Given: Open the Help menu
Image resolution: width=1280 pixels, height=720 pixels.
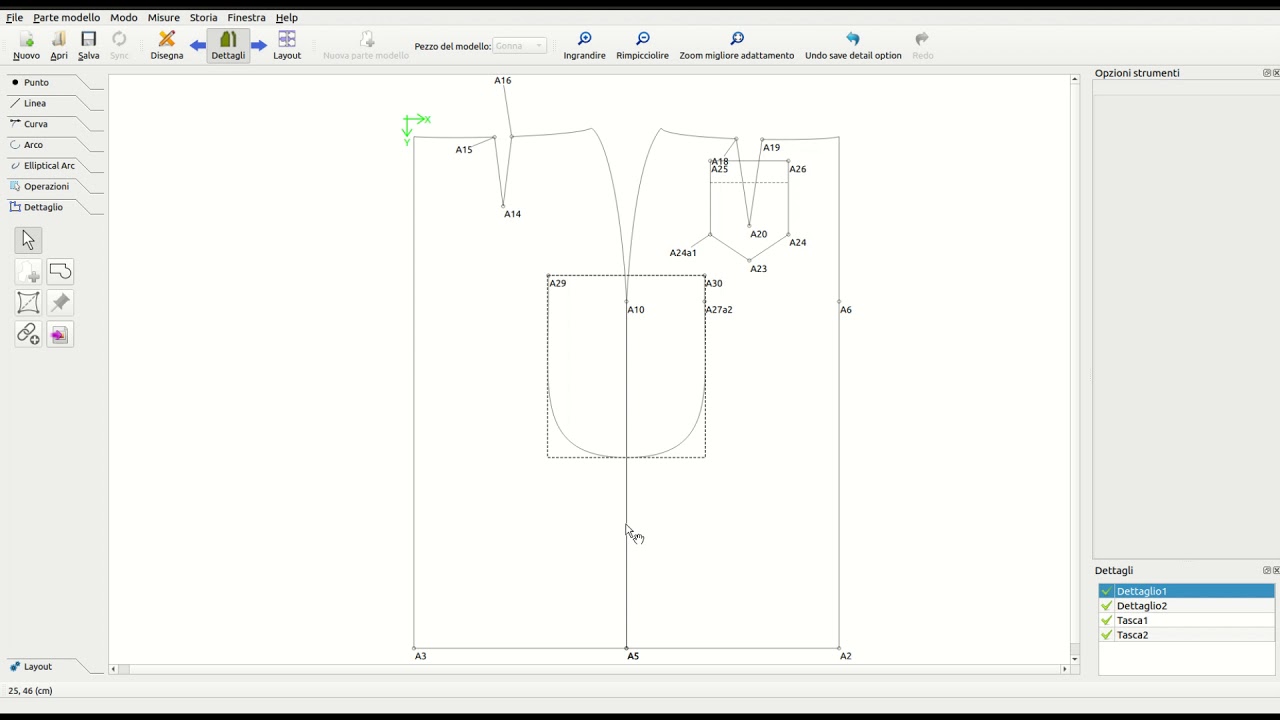Looking at the screenshot, I should coord(287,17).
